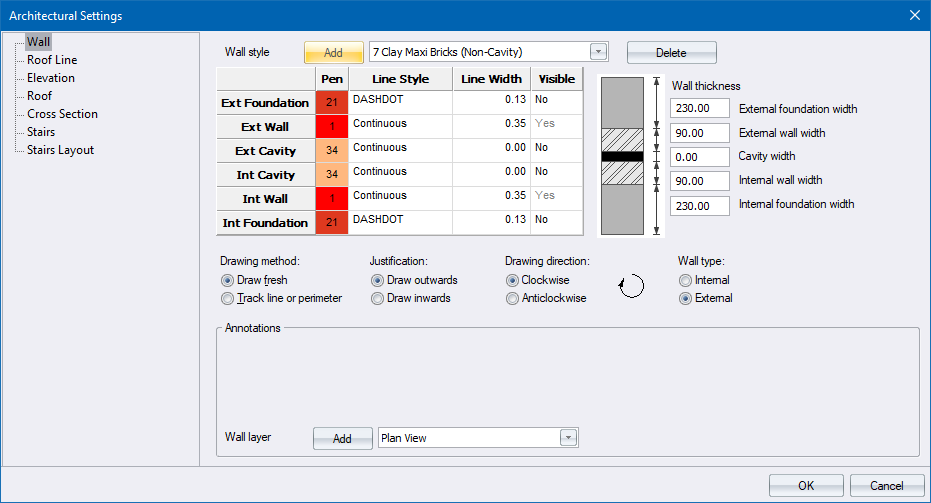Click the drawing direction rotation arrow icon
Screen dimensions: 931x503
pos(631,287)
